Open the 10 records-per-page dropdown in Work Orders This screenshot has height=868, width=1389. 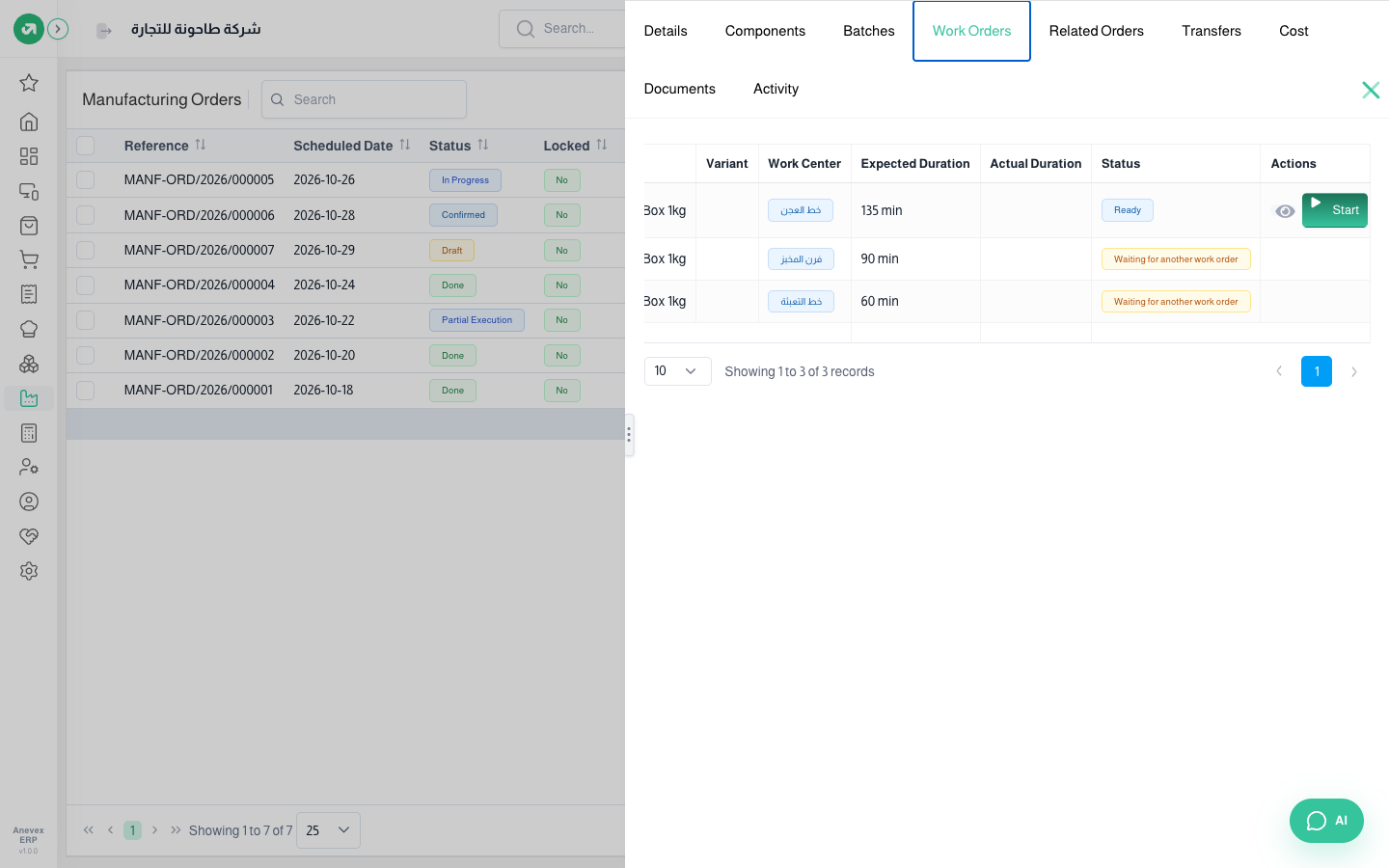(x=677, y=371)
